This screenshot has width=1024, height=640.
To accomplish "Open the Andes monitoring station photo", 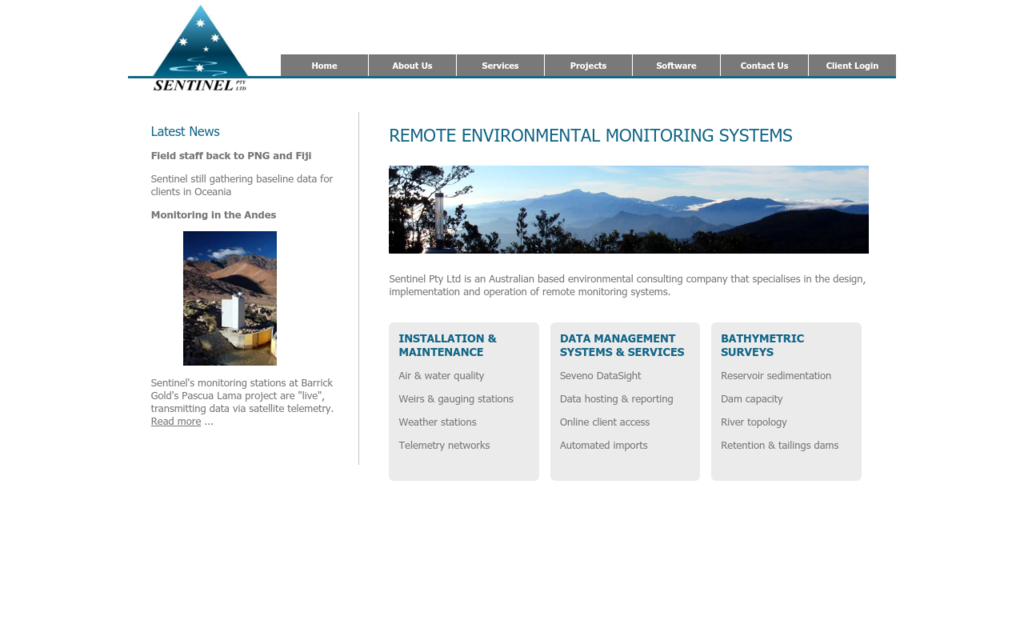I will [x=230, y=298].
